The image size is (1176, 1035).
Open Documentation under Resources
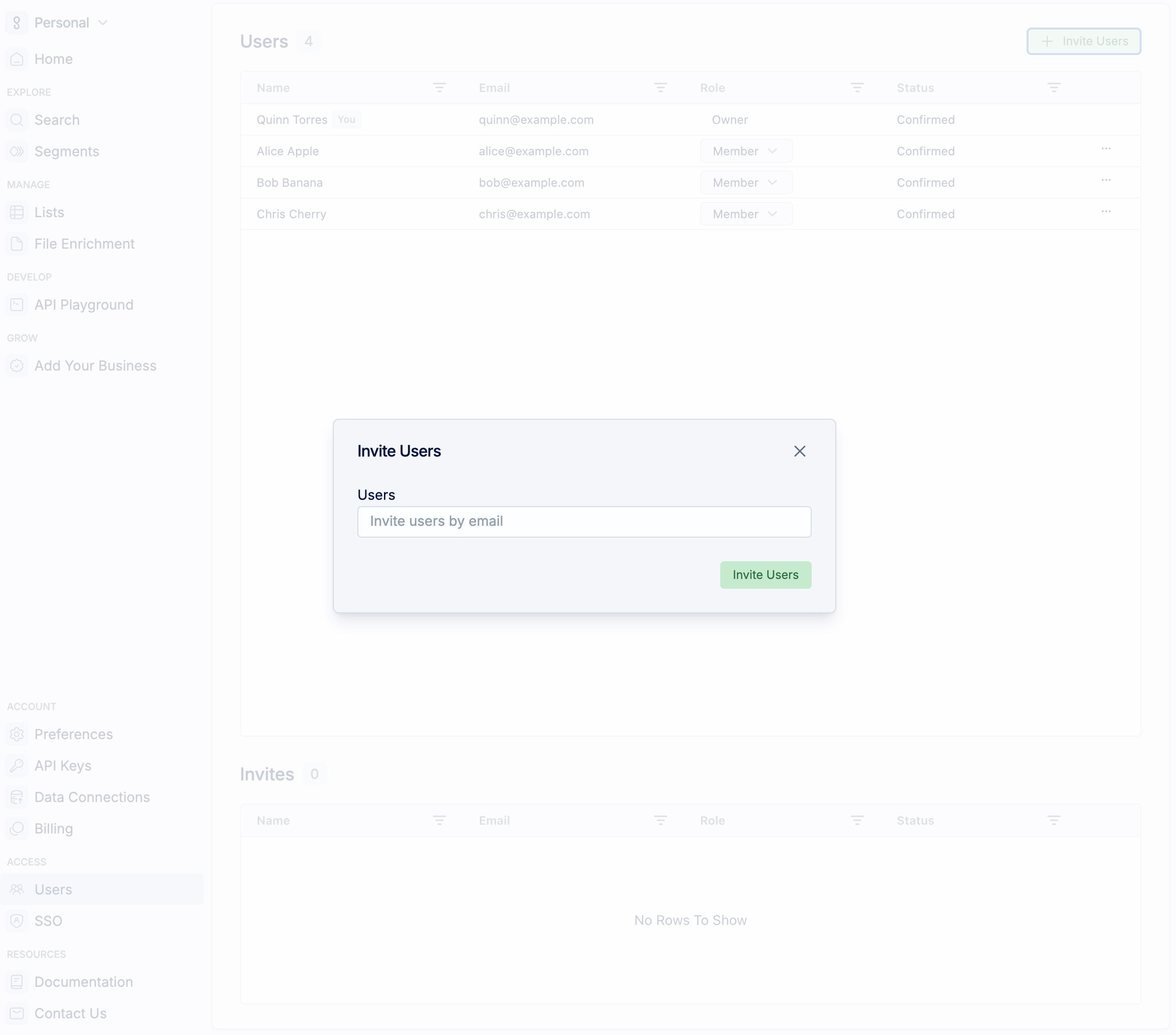coord(84,982)
